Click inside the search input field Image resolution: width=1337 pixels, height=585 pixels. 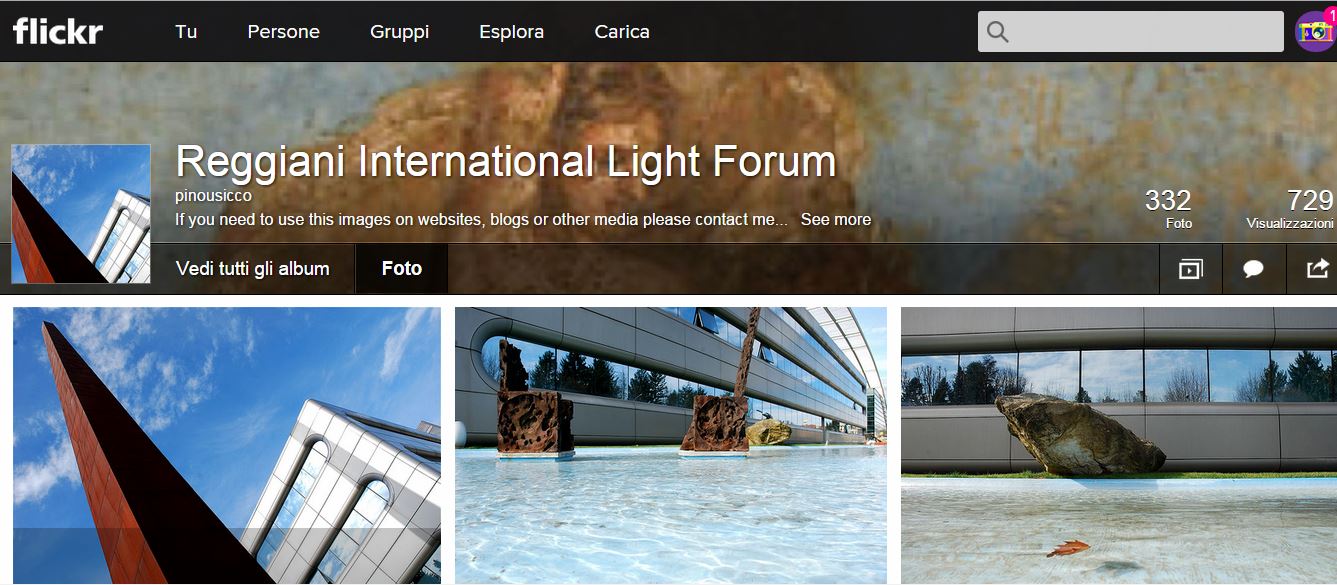click(1131, 32)
